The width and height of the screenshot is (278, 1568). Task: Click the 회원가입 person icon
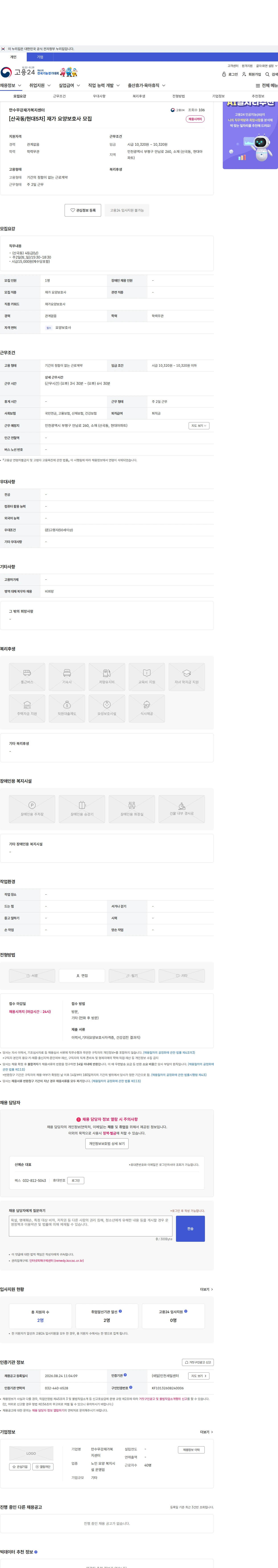tap(244, 74)
